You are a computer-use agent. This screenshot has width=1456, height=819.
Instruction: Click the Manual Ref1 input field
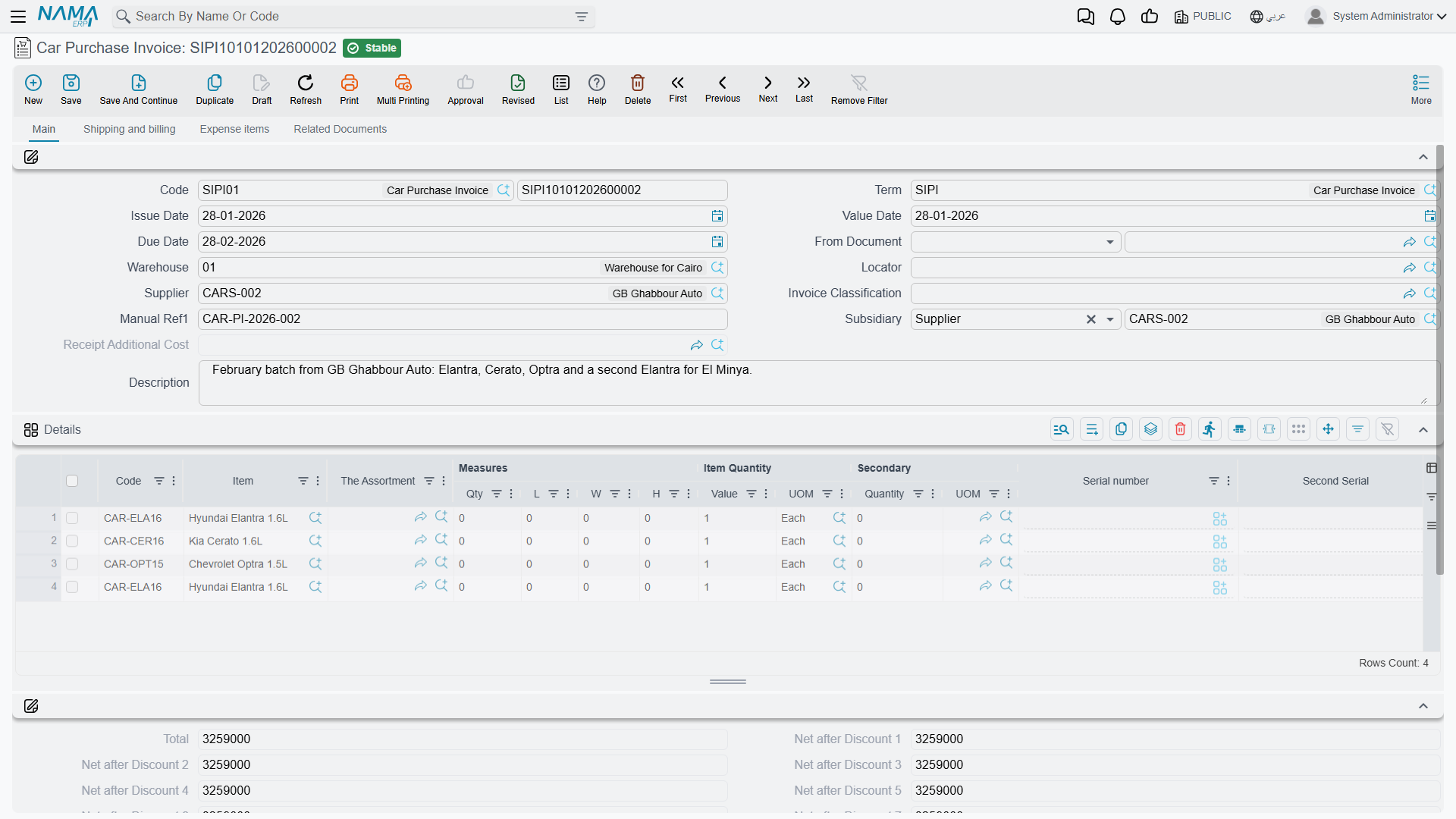coord(463,319)
